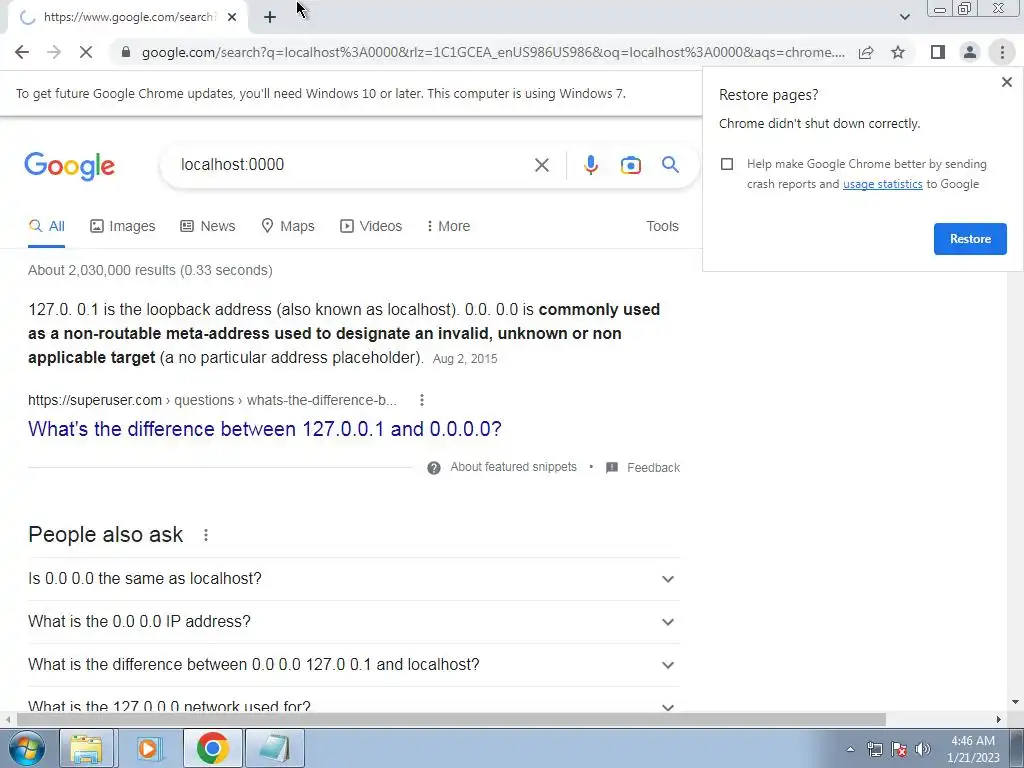Open a new tab
The height and width of the screenshot is (768, 1024).
(x=270, y=17)
